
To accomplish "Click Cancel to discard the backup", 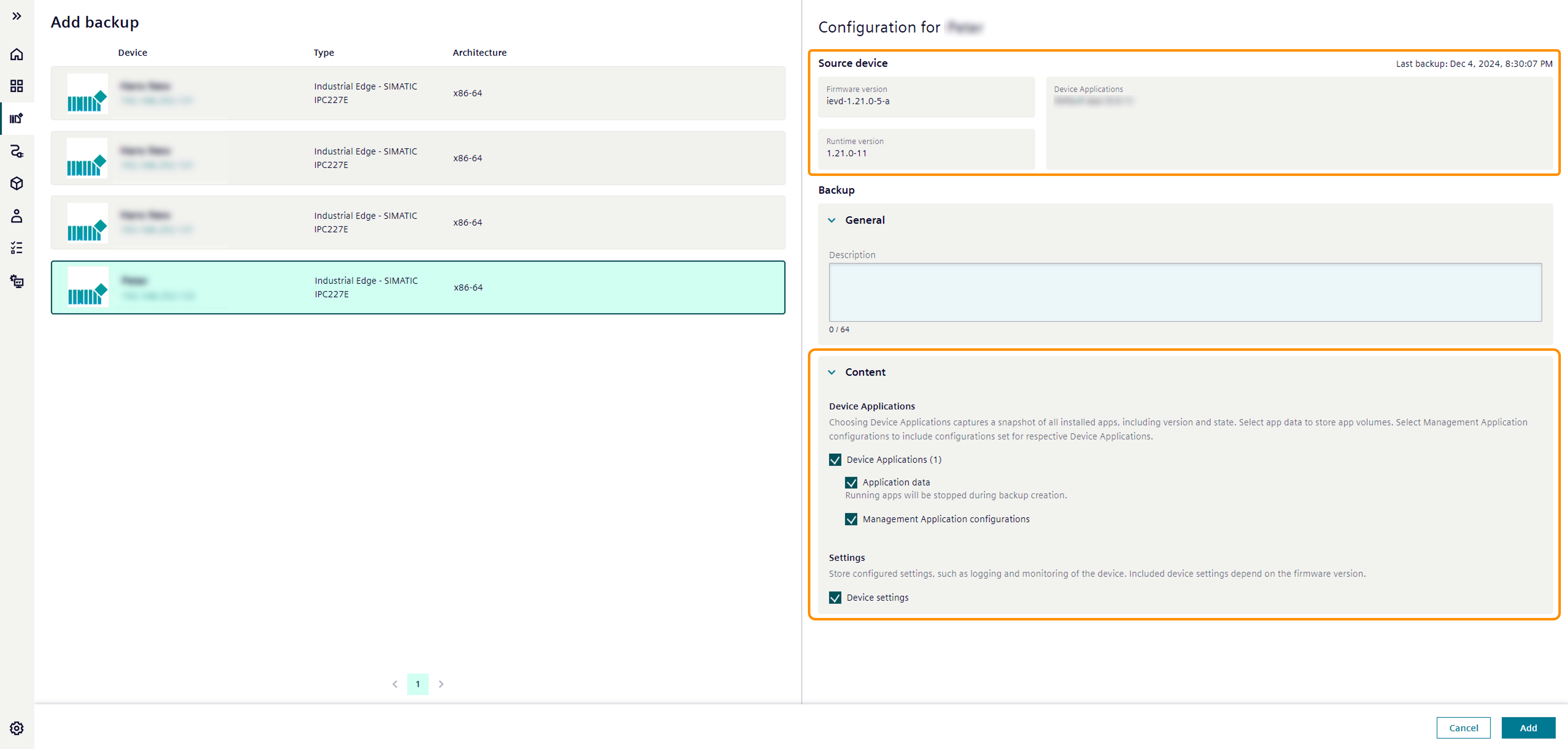I will [1463, 728].
